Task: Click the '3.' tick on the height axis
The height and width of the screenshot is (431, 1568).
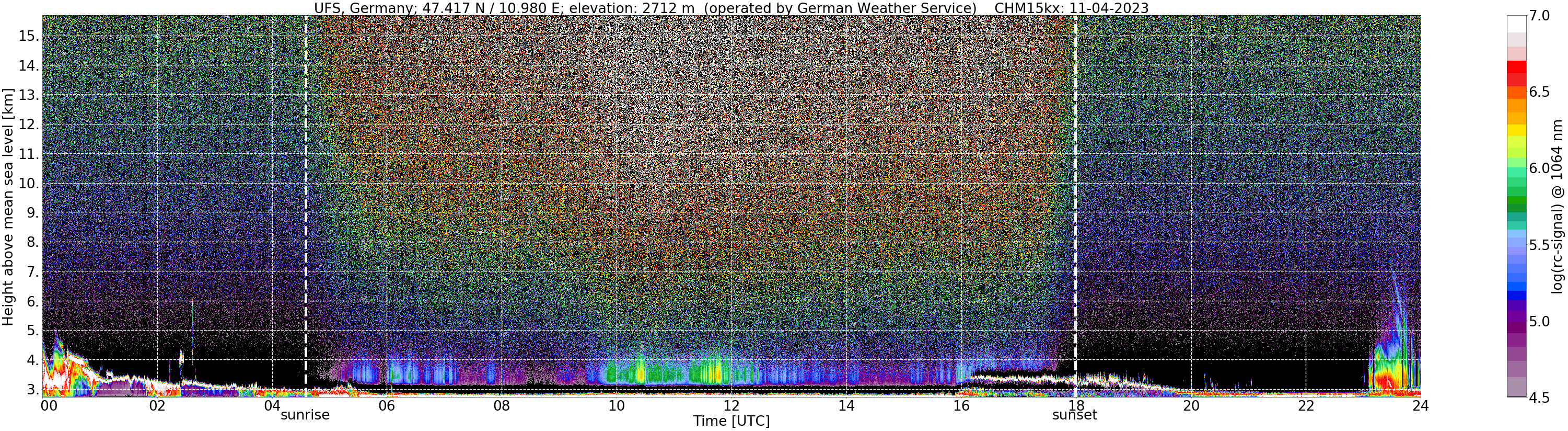Action: pos(32,390)
